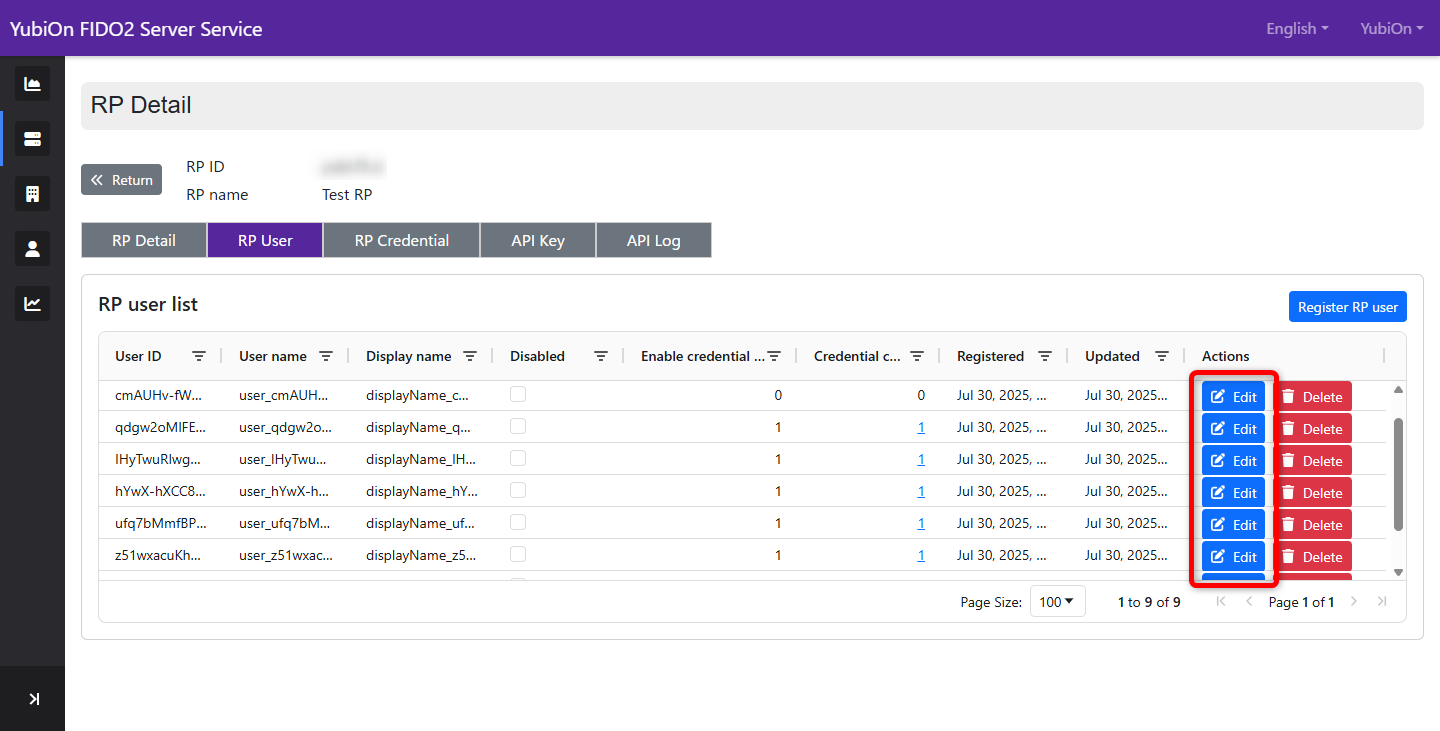This screenshot has width=1440, height=731.
Task: Open the English language dropdown
Action: (1297, 28)
